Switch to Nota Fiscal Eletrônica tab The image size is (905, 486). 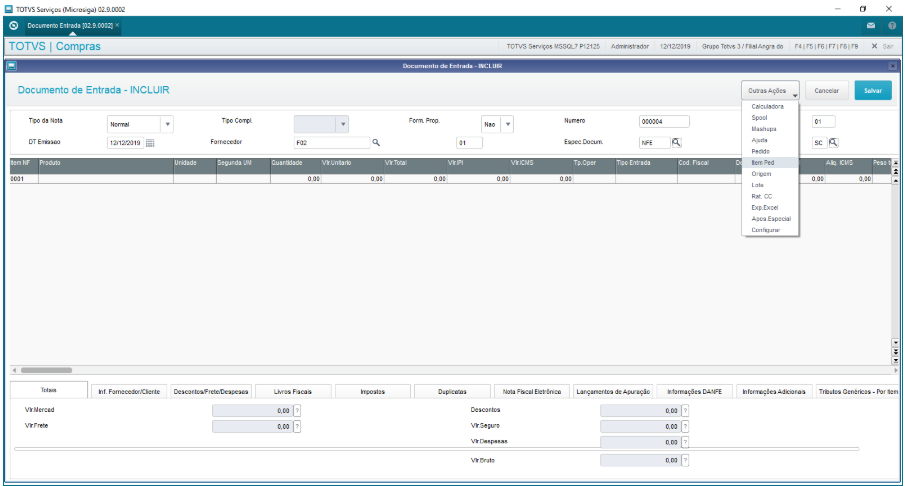coord(532,392)
